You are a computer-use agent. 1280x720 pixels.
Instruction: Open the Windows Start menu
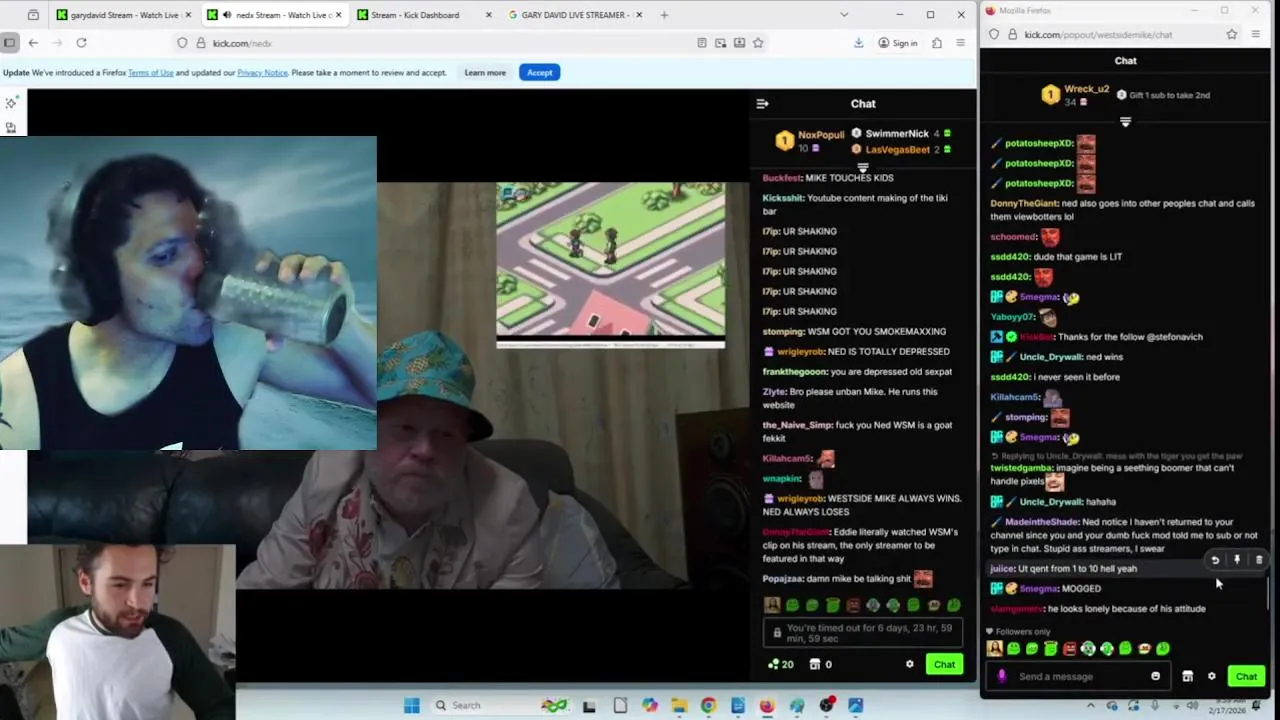[411, 705]
